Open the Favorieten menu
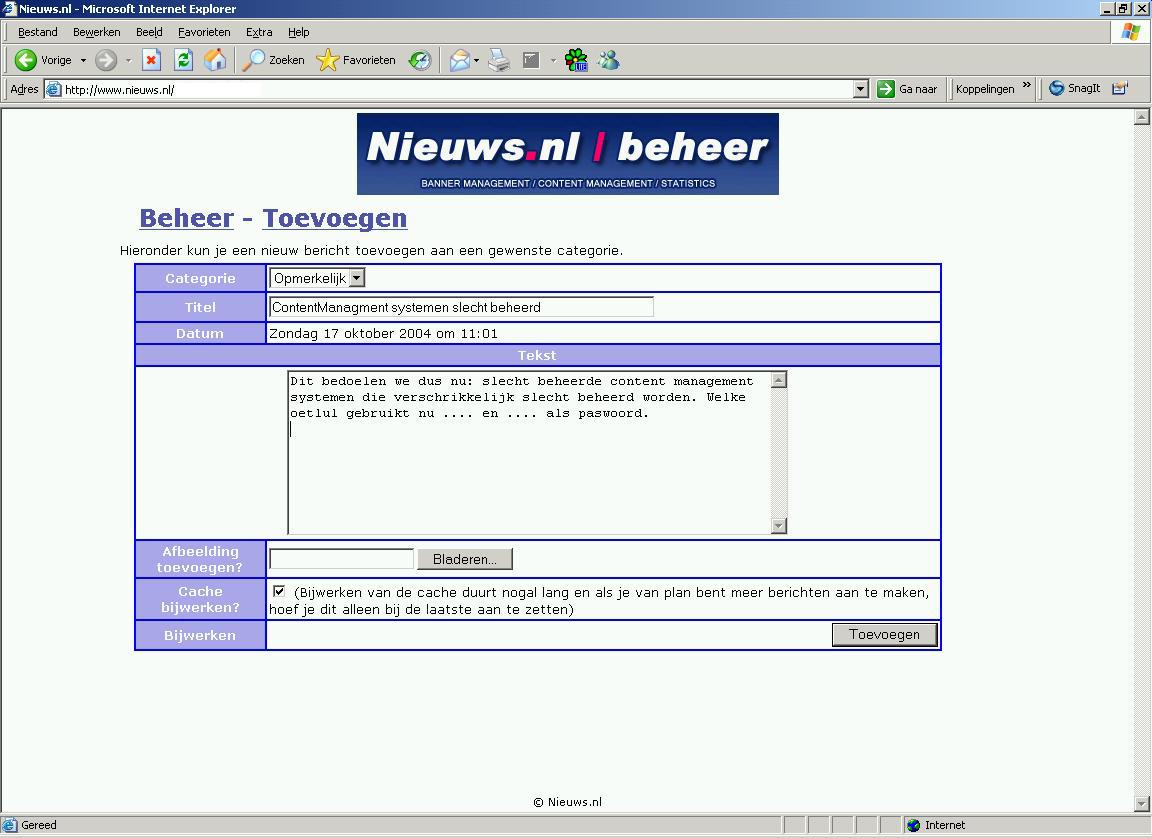 tap(204, 32)
